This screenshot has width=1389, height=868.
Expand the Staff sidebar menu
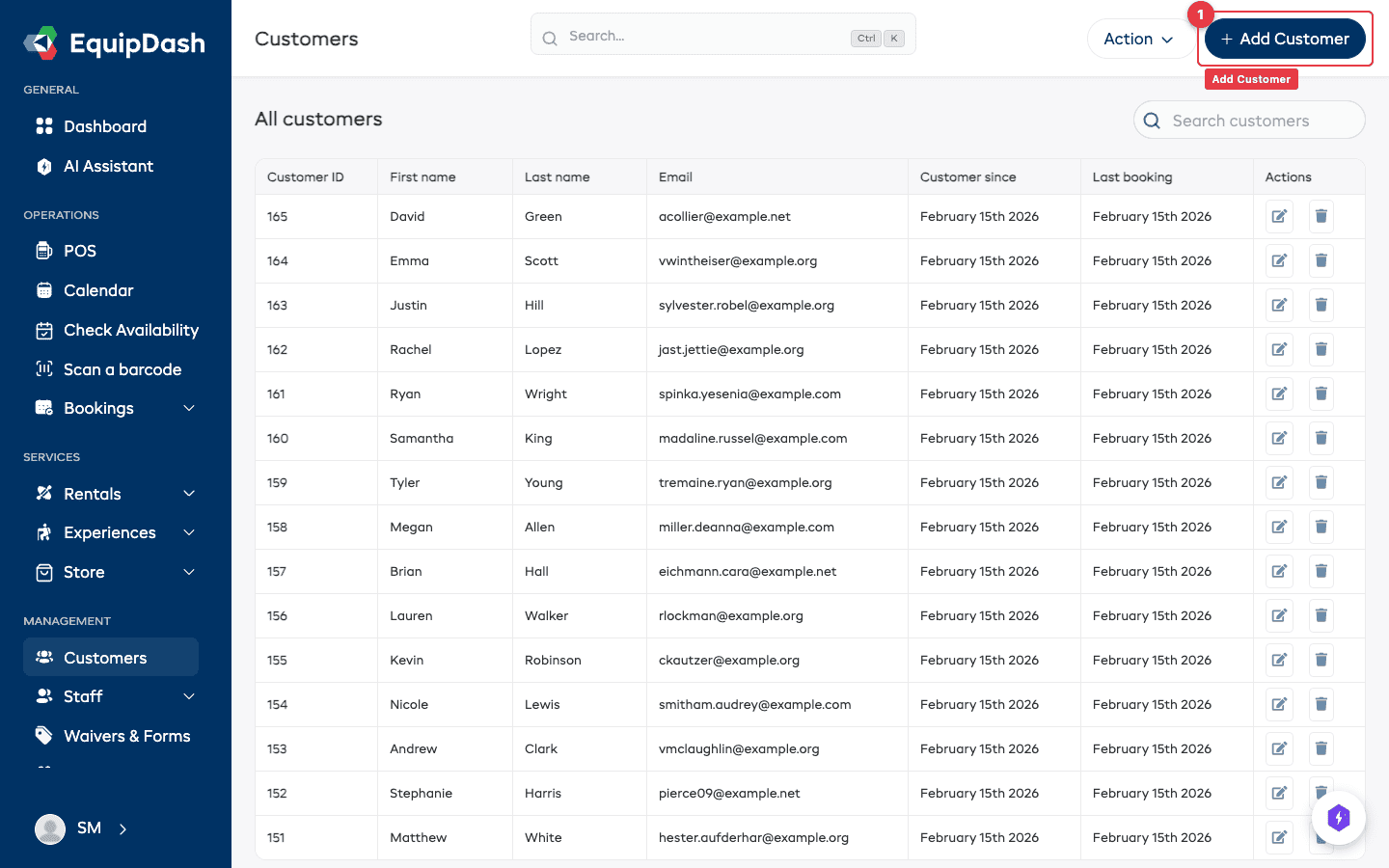tap(189, 696)
